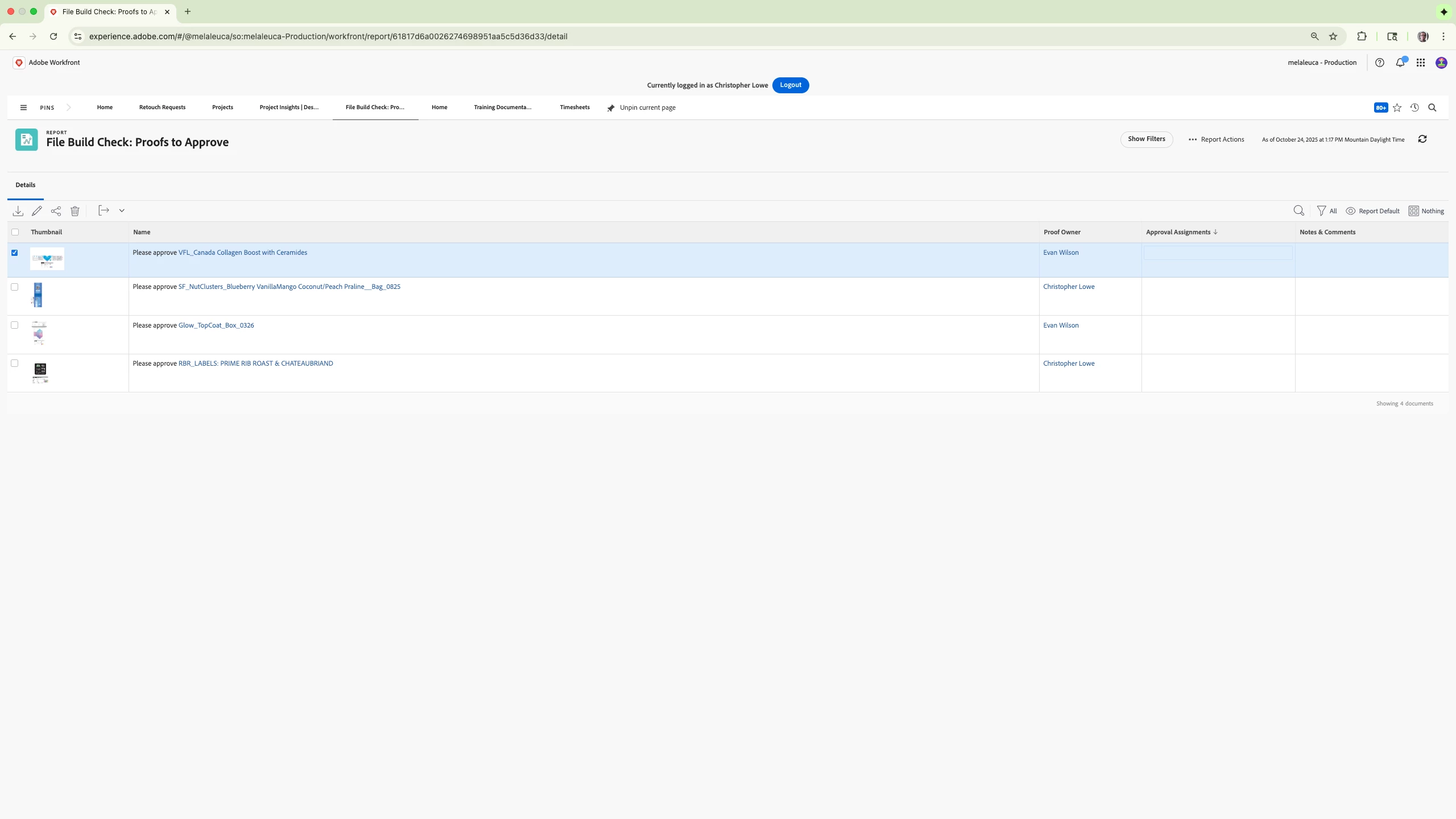Click the share icon in toolbar

click(56, 211)
